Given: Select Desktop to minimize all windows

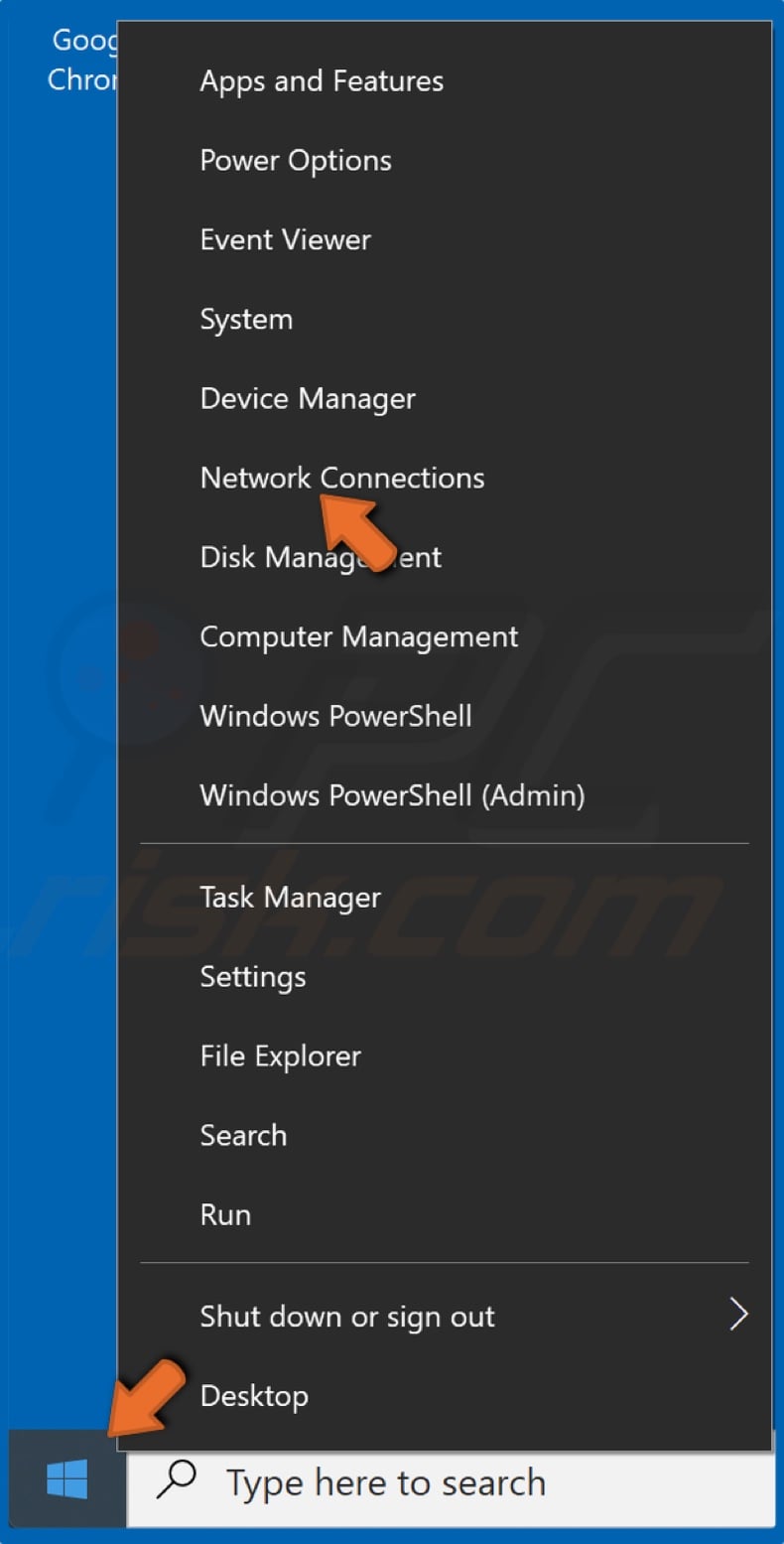Looking at the screenshot, I should click(x=254, y=1395).
